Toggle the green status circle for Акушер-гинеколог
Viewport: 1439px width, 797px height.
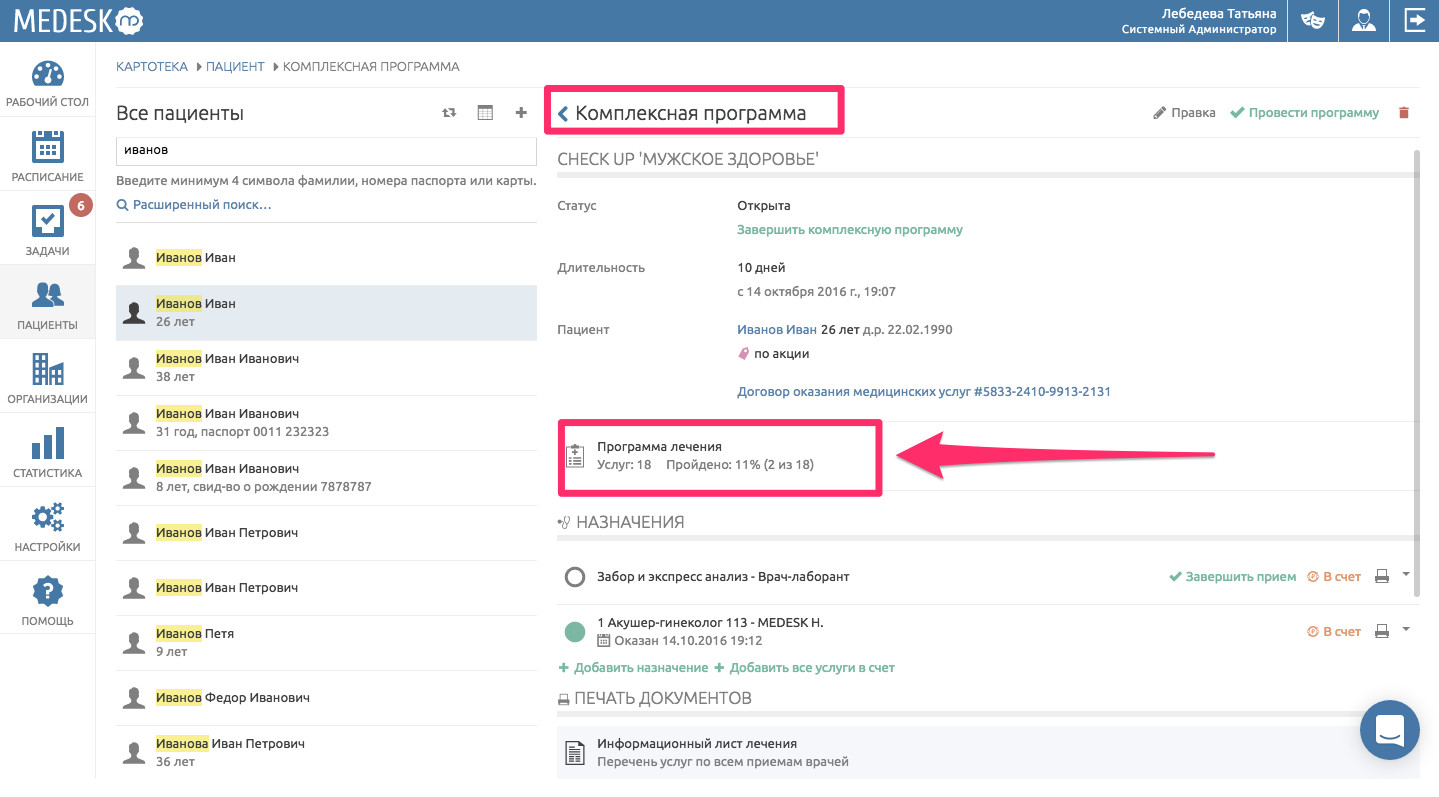574,631
